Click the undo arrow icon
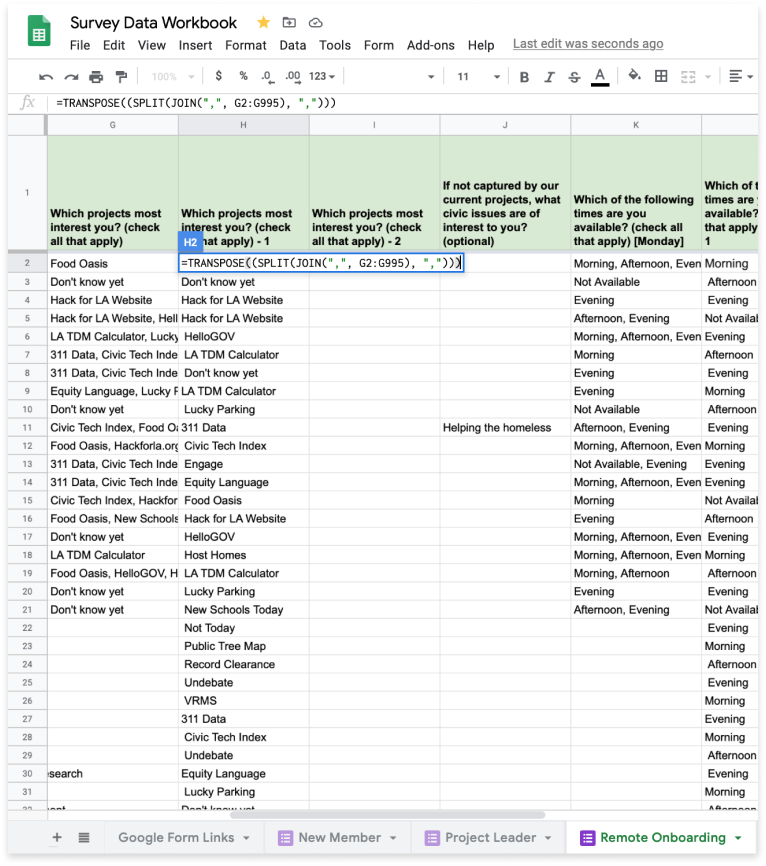The width and height of the screenshot is (766, 866). click(46, 77)
